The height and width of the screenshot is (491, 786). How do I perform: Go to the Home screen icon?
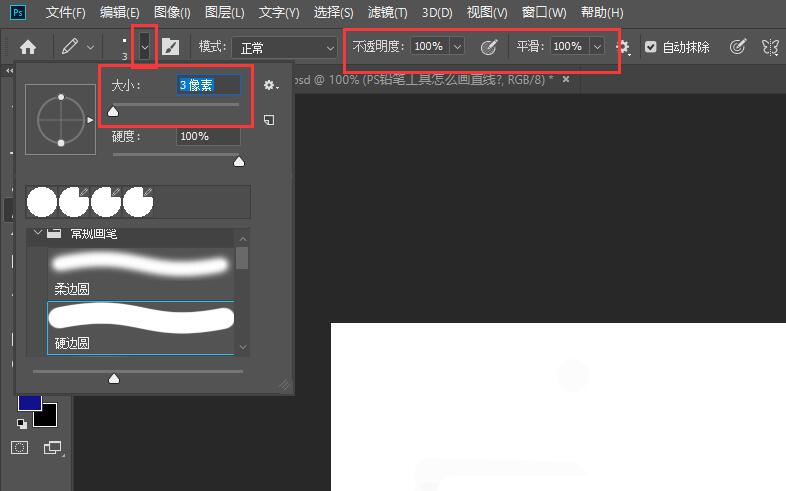tap(28, 47)
